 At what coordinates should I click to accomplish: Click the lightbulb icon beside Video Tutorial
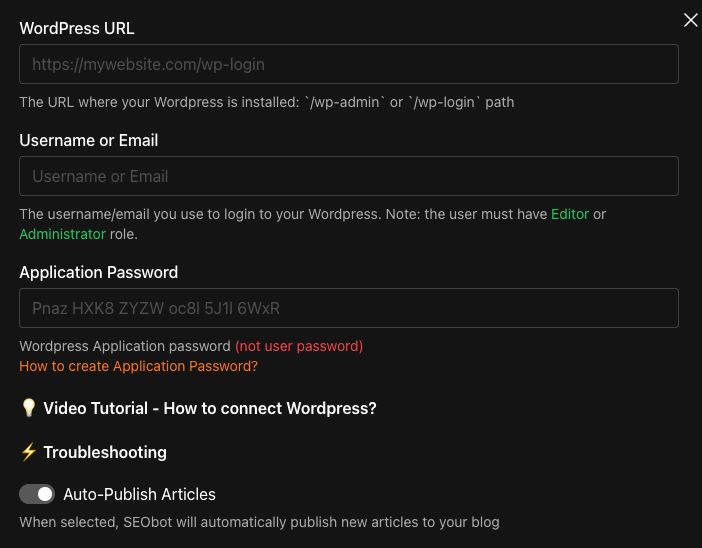[x=29, y=408]
